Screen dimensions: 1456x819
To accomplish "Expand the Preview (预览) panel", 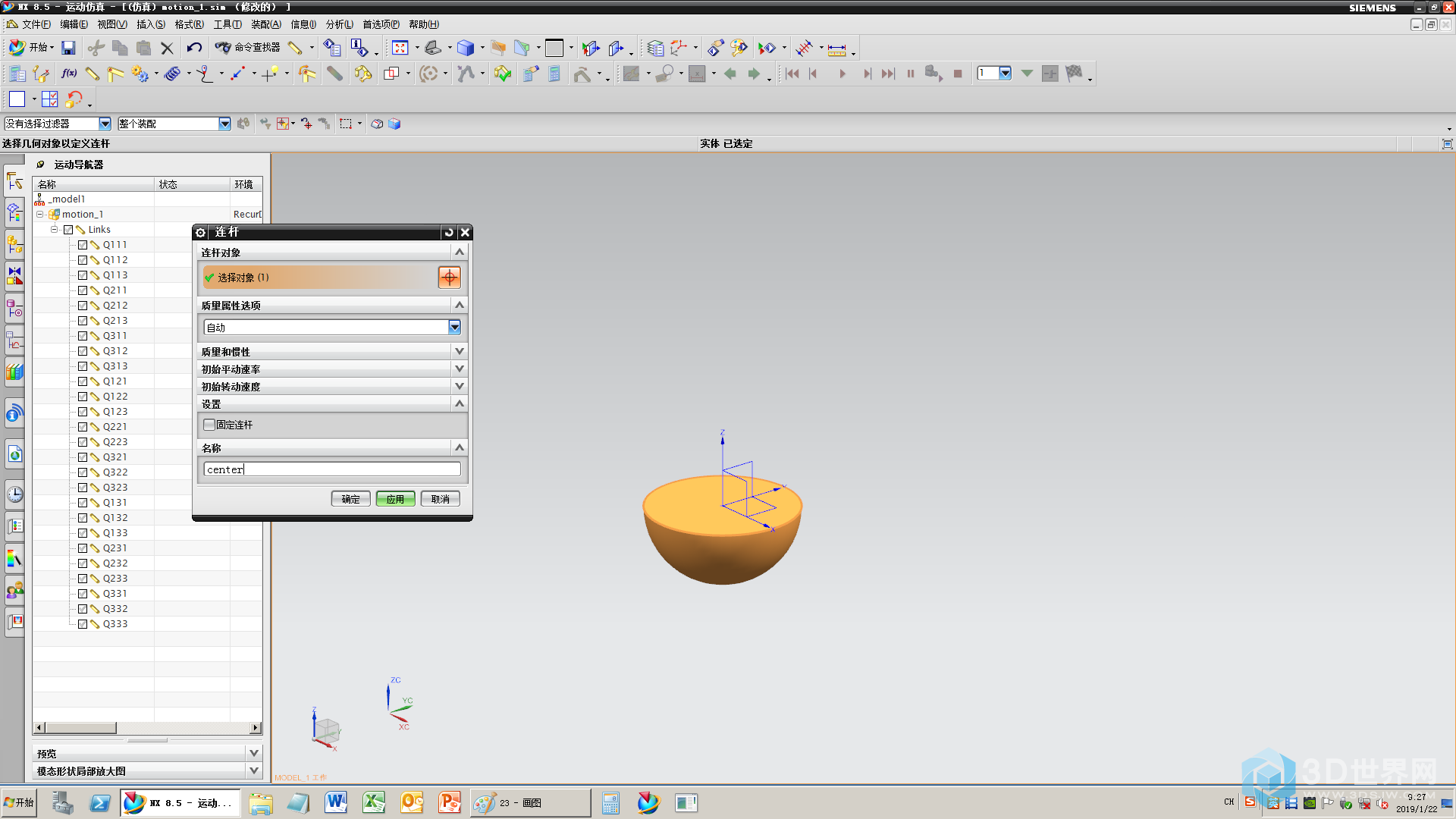I will click(x=148, y=753).
